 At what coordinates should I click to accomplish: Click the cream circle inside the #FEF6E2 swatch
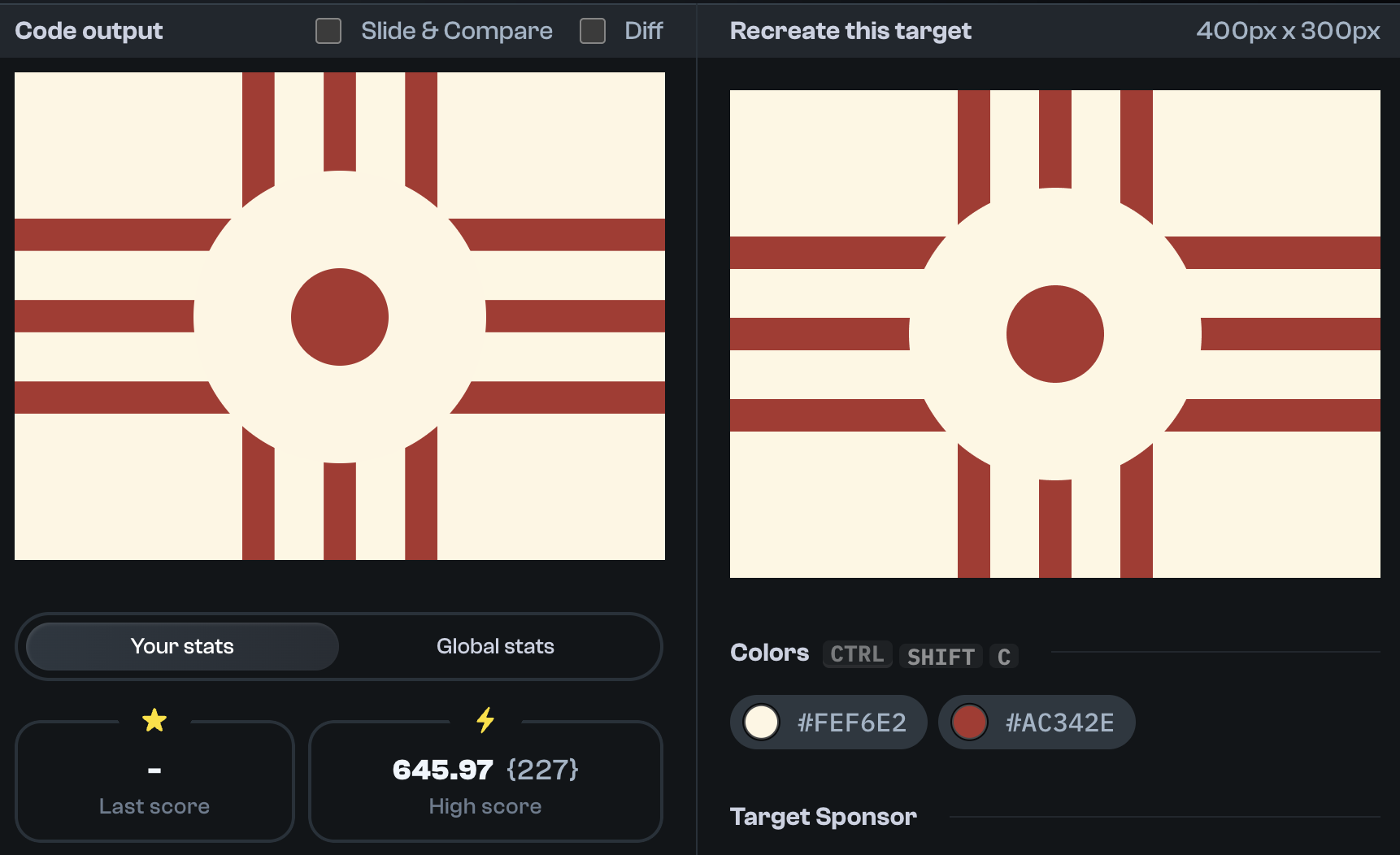(x=761, y=722)
